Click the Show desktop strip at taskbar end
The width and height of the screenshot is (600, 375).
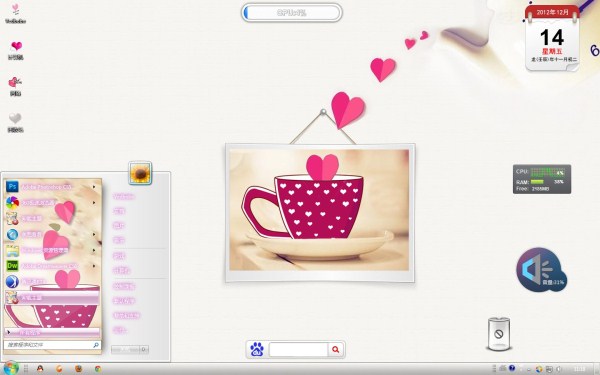(x=597, y=369)
